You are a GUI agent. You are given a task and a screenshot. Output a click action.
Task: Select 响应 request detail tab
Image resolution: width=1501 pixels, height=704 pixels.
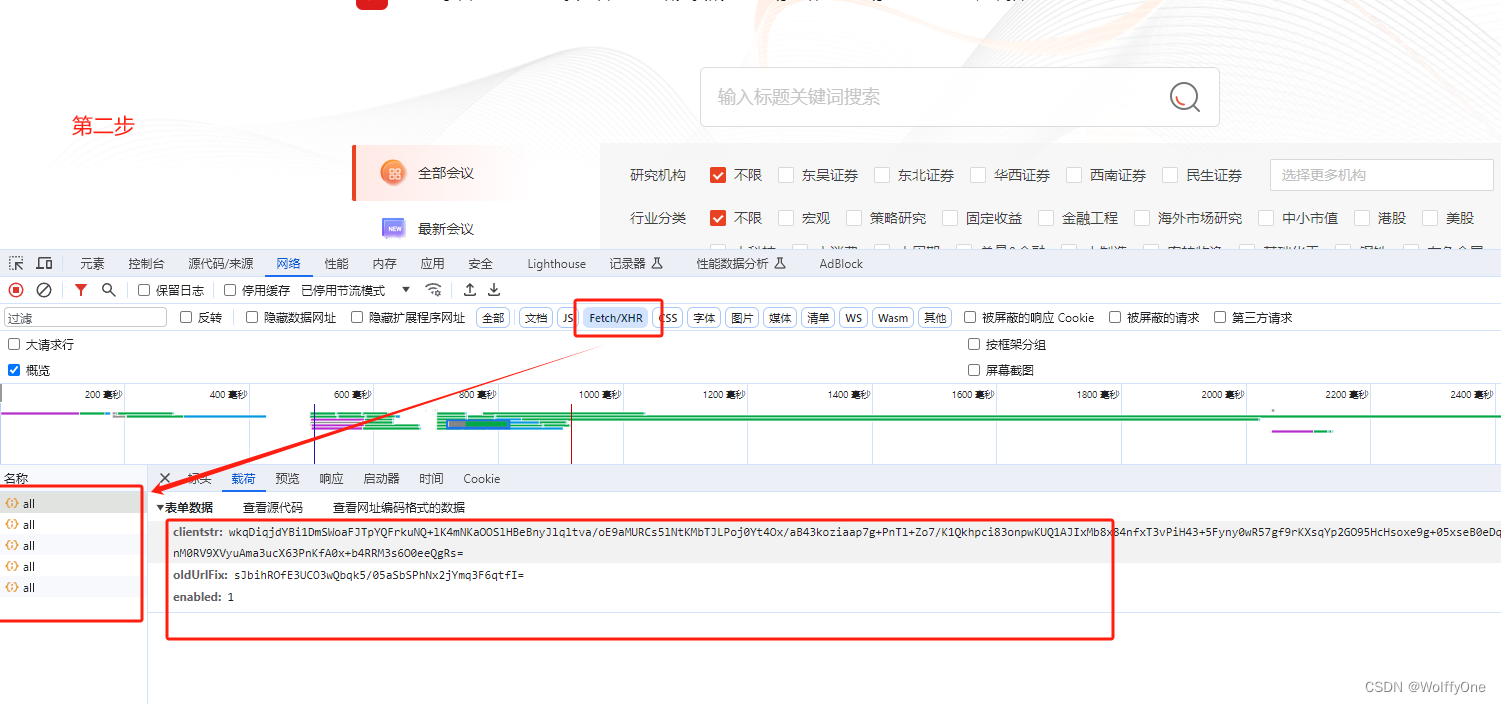coord(331,479)
